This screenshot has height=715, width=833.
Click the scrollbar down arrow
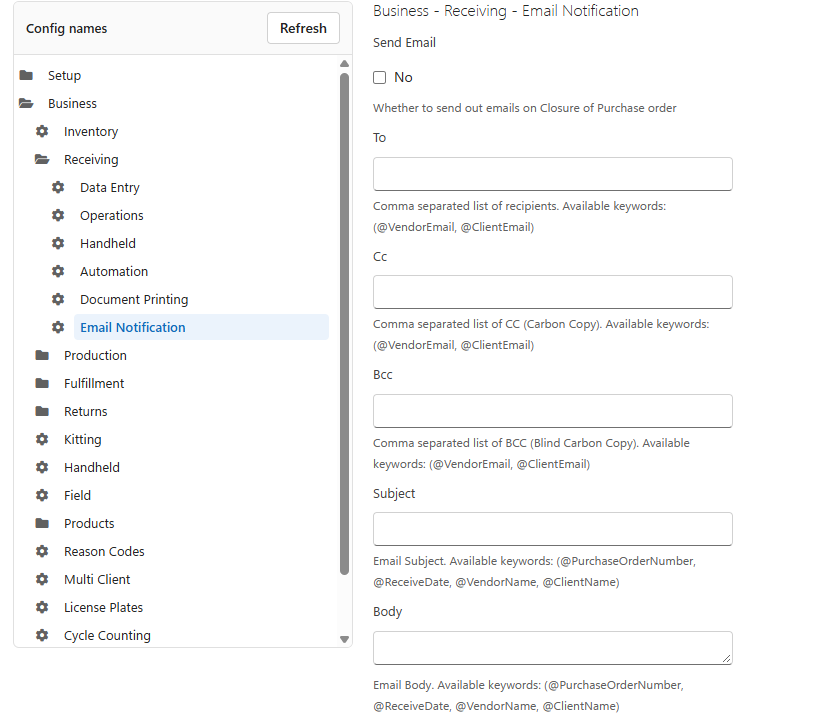(344, 640)
